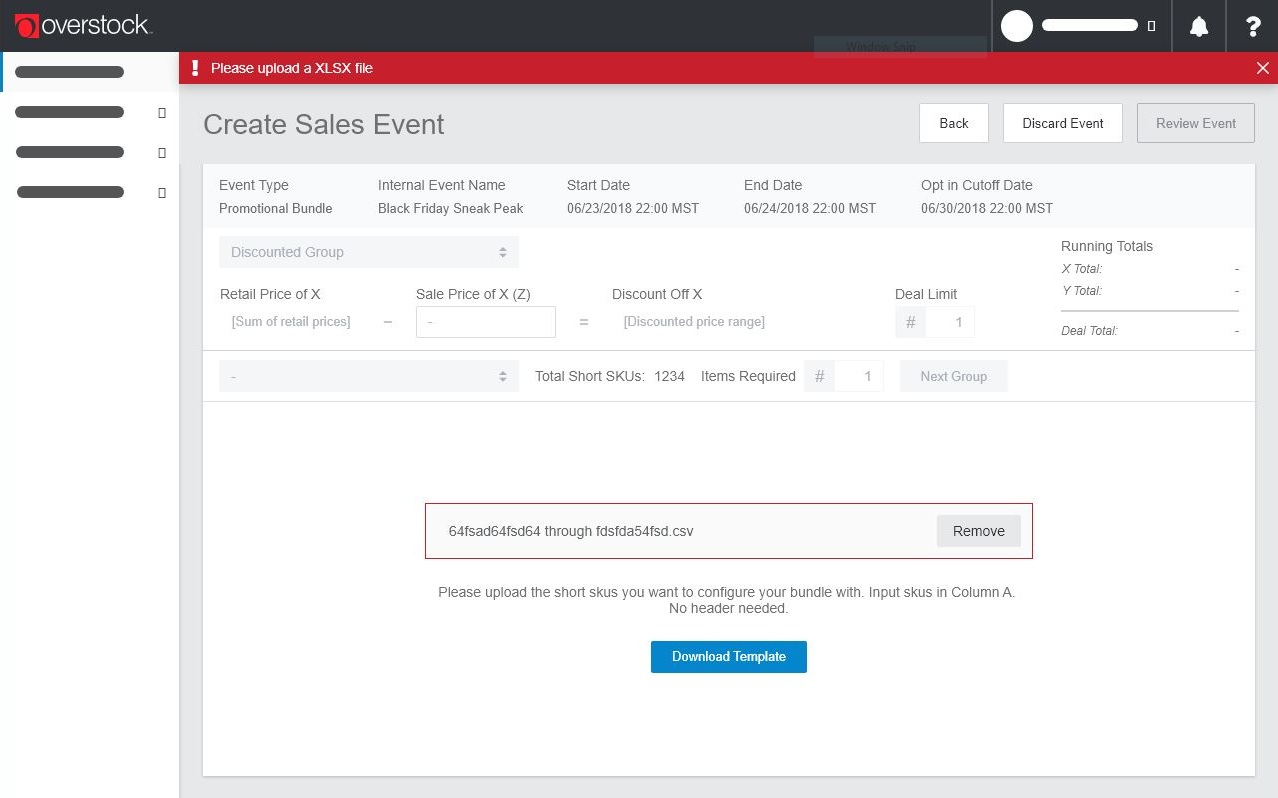Image resolution: width=1278 pixels, height=798 pixels.
Task: Expand the fourth sidebar menu item
Action: pyautogui.click(x=161, y=193)
